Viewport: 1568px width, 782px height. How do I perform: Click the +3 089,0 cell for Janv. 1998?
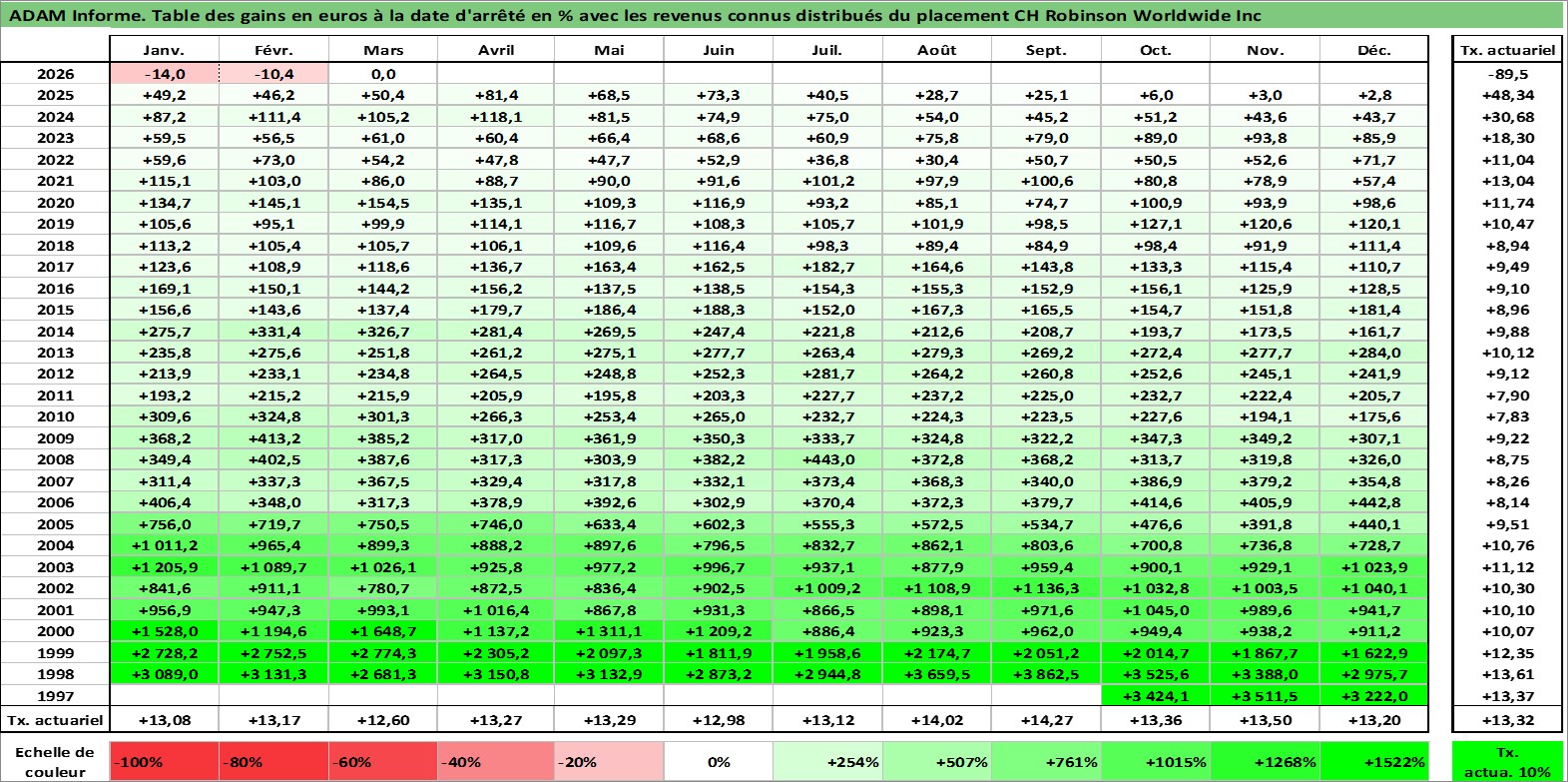(x=164, y=674)
